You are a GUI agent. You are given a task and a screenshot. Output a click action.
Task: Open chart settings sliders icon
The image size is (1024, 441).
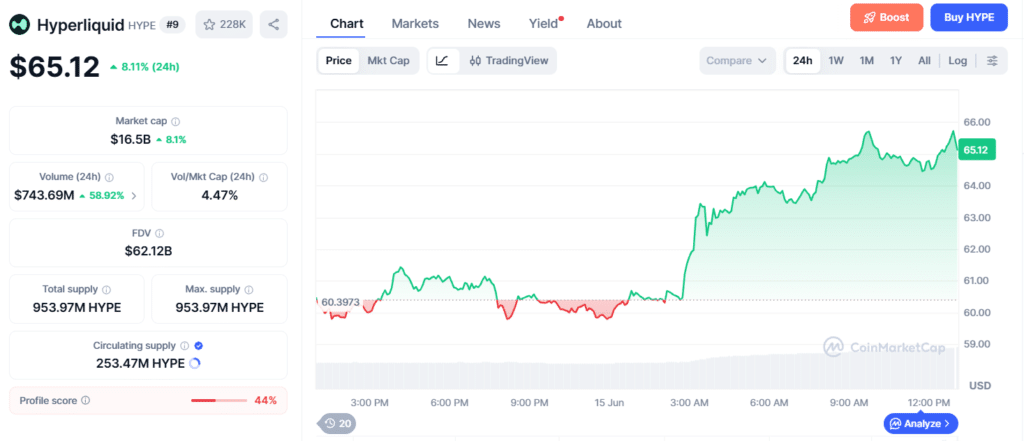tap(992, 61)
